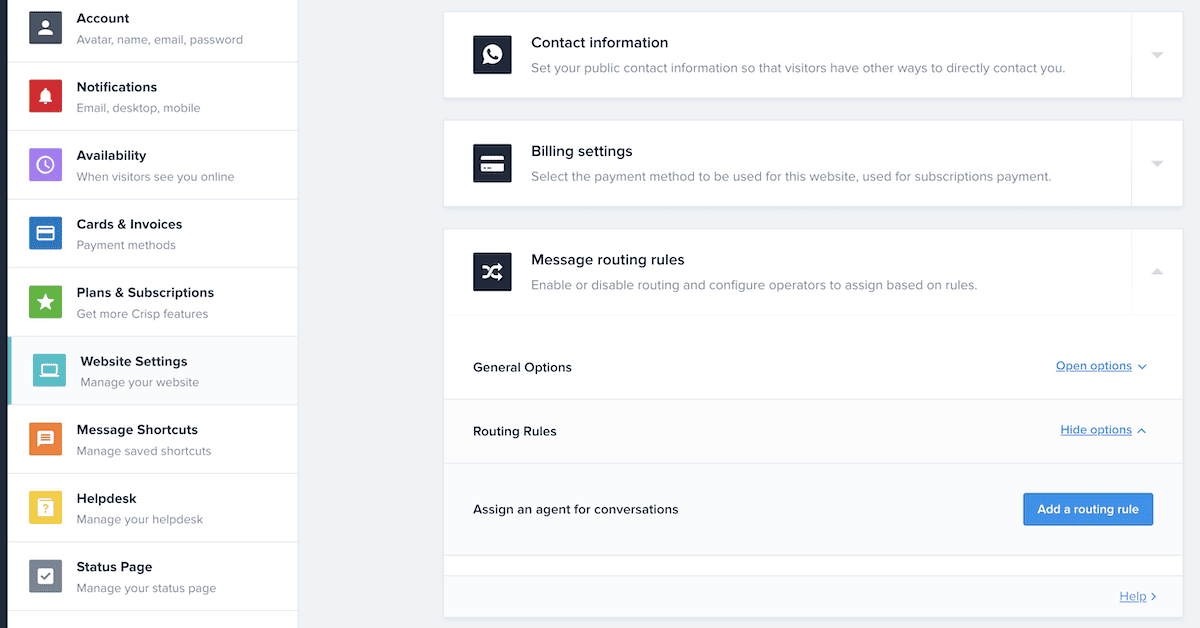The image size is (1200, 628).
Task: Open options for General Options
Action: [1101, 366]
